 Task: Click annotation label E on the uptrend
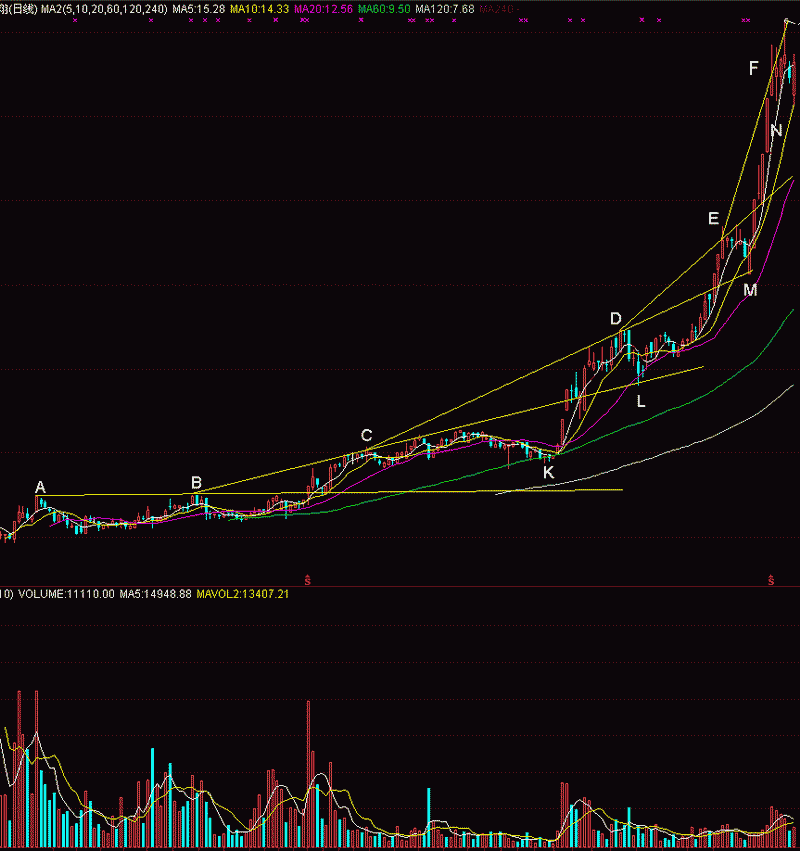713,218
